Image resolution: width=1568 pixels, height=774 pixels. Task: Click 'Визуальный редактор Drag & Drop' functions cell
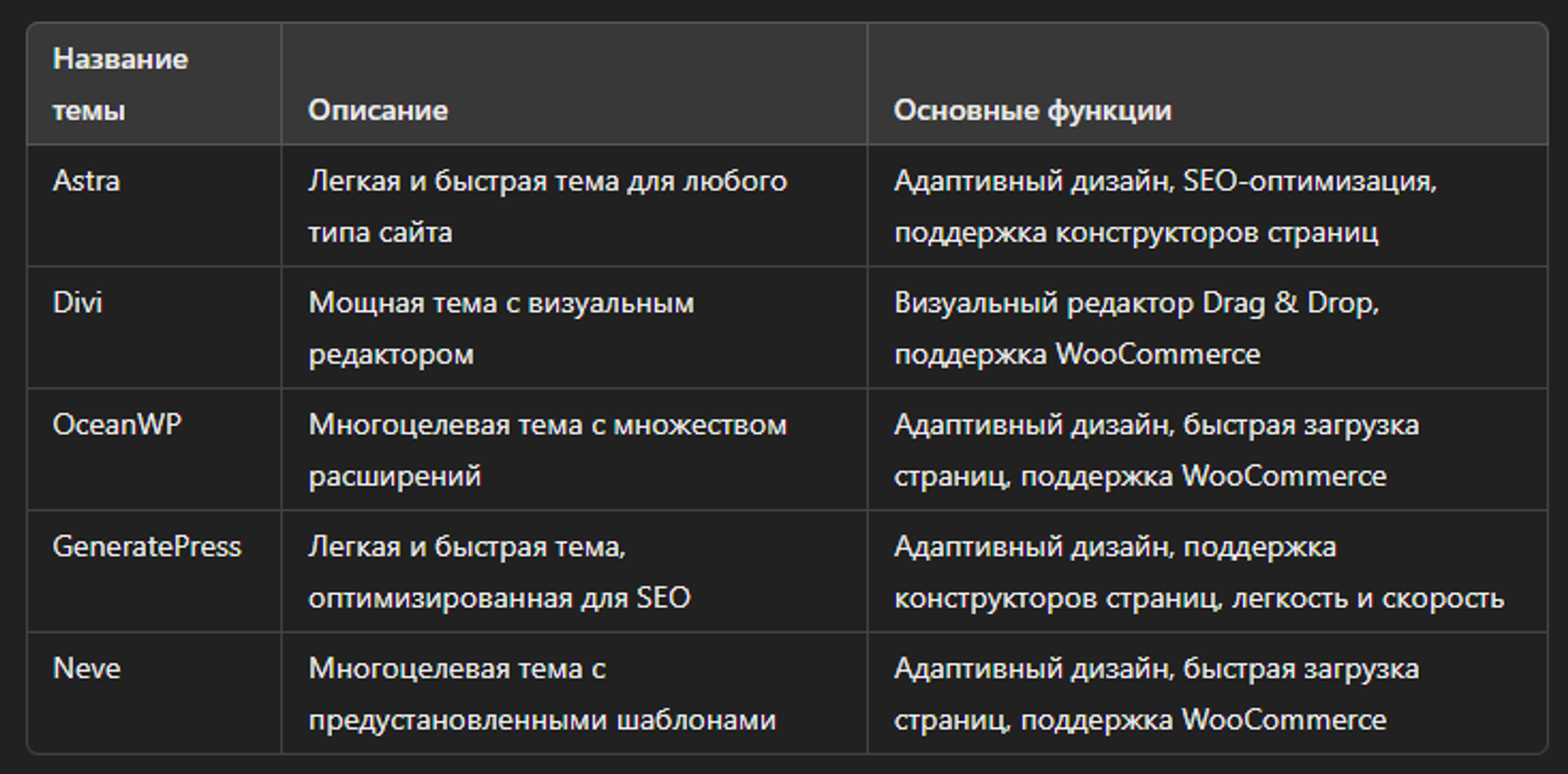[x=1207, y=327]
